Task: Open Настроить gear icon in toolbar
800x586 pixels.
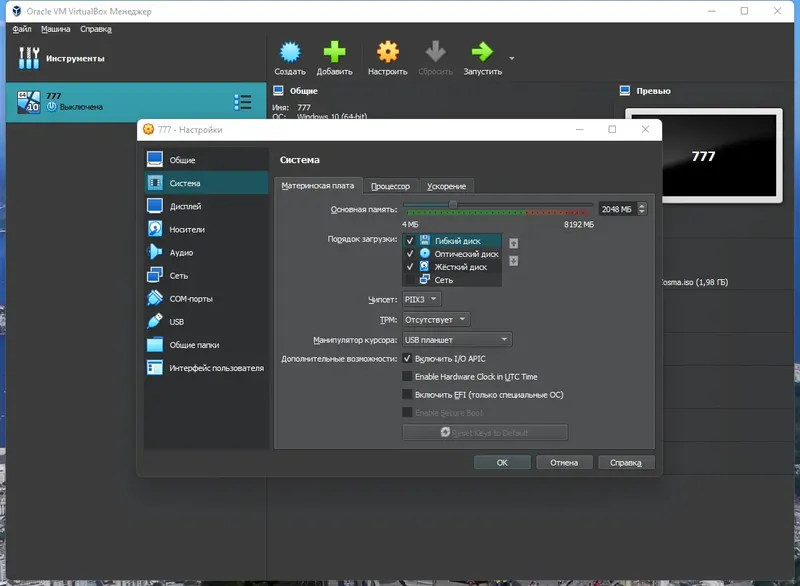Action: pos(388,52)
